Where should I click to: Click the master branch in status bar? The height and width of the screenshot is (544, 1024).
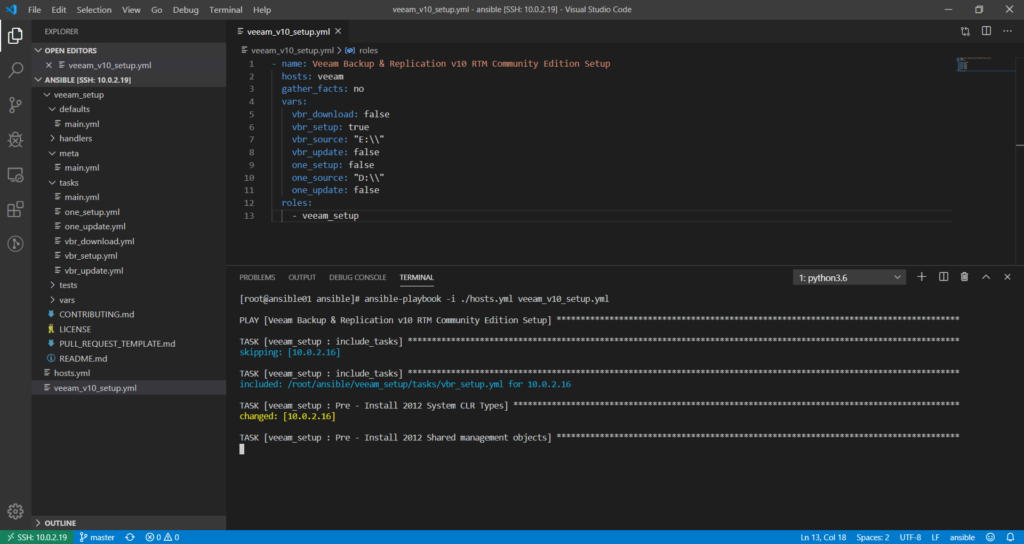97,537
